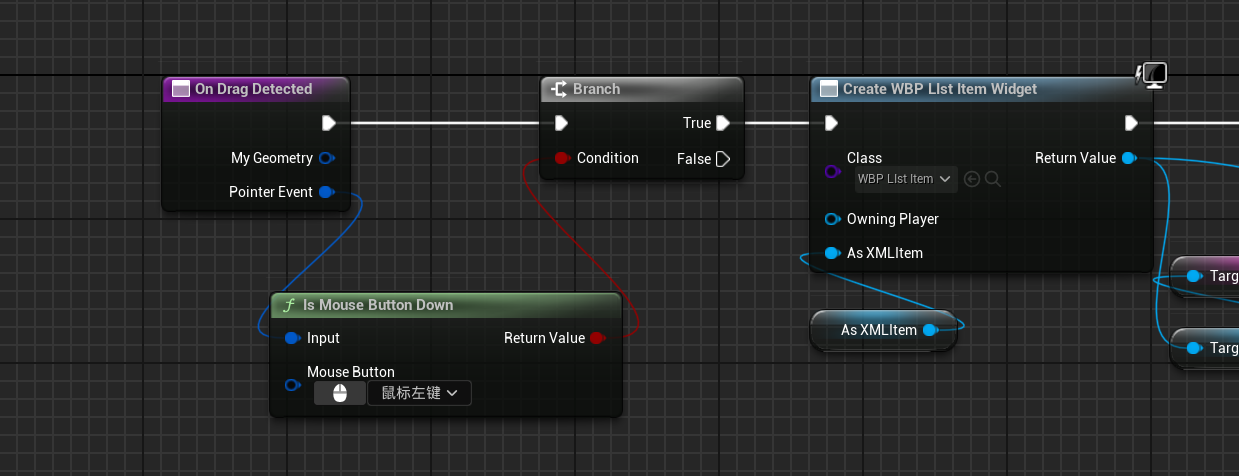Click the 'Pointer Event' pin label
This screenshot has height=476, width=1239.
click(x=271, y=192)
